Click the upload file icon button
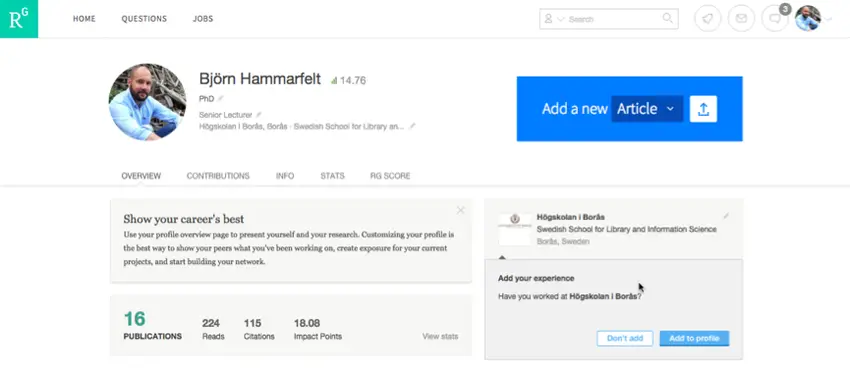 [703, 109]
